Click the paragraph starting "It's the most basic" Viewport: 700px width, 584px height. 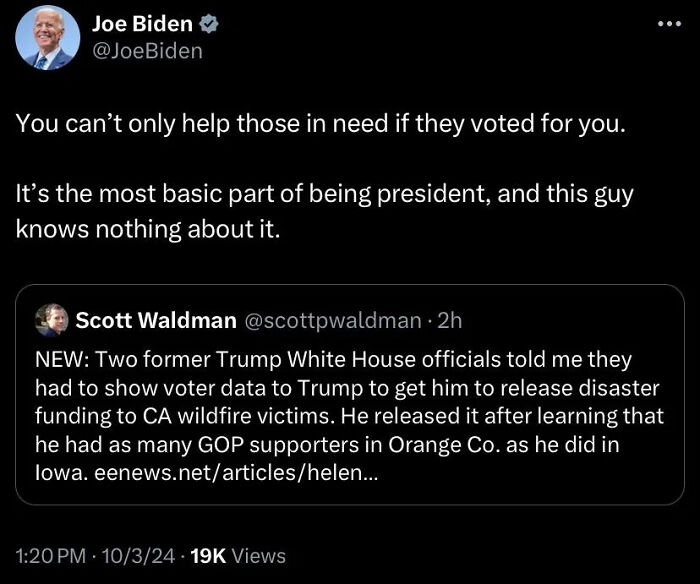click(x=324, y=211)
